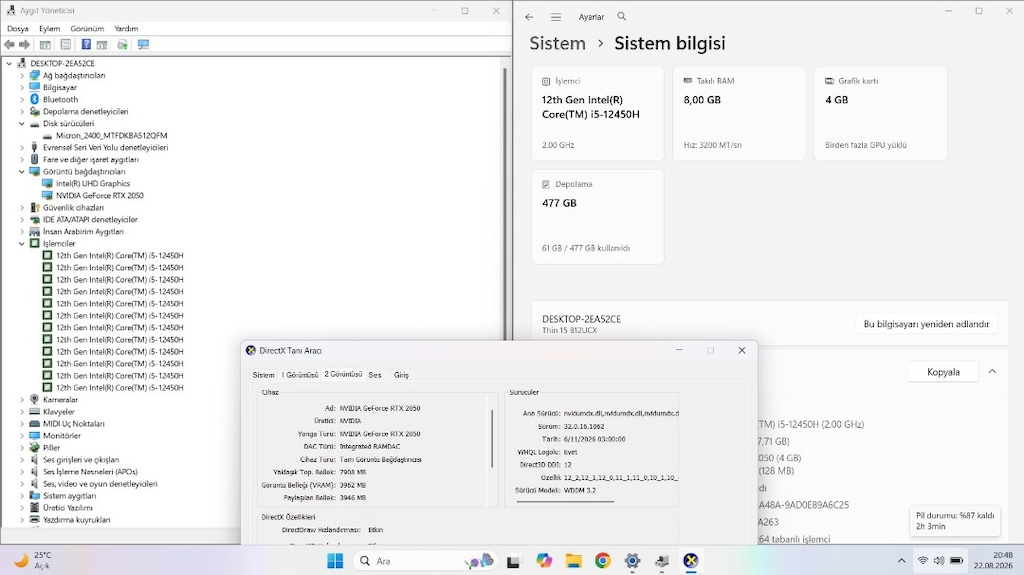Open Task View from the taskbar
This screenshot has width=1024, height=575.
tap(513, 561)
